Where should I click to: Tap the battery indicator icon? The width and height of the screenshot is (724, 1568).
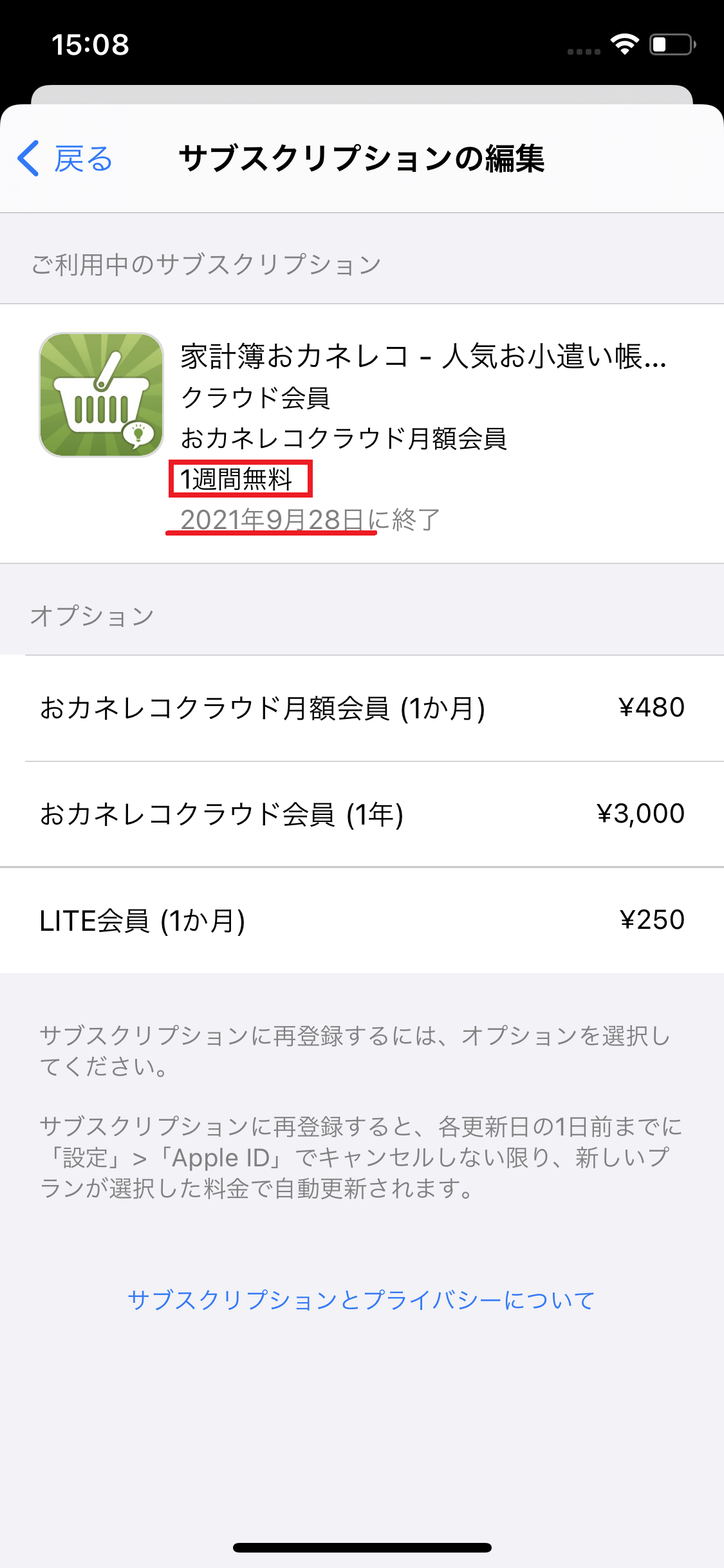(671, 44)
